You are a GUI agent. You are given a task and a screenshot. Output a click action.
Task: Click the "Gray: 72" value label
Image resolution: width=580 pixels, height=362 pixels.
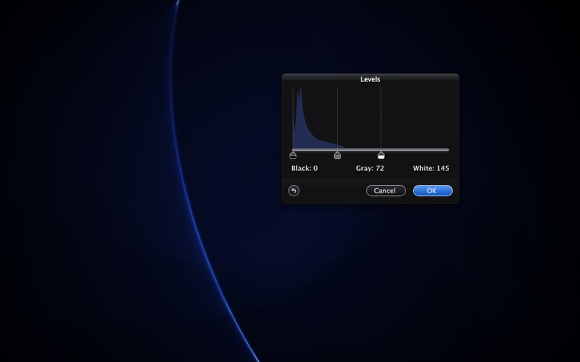tap(370, 168)
